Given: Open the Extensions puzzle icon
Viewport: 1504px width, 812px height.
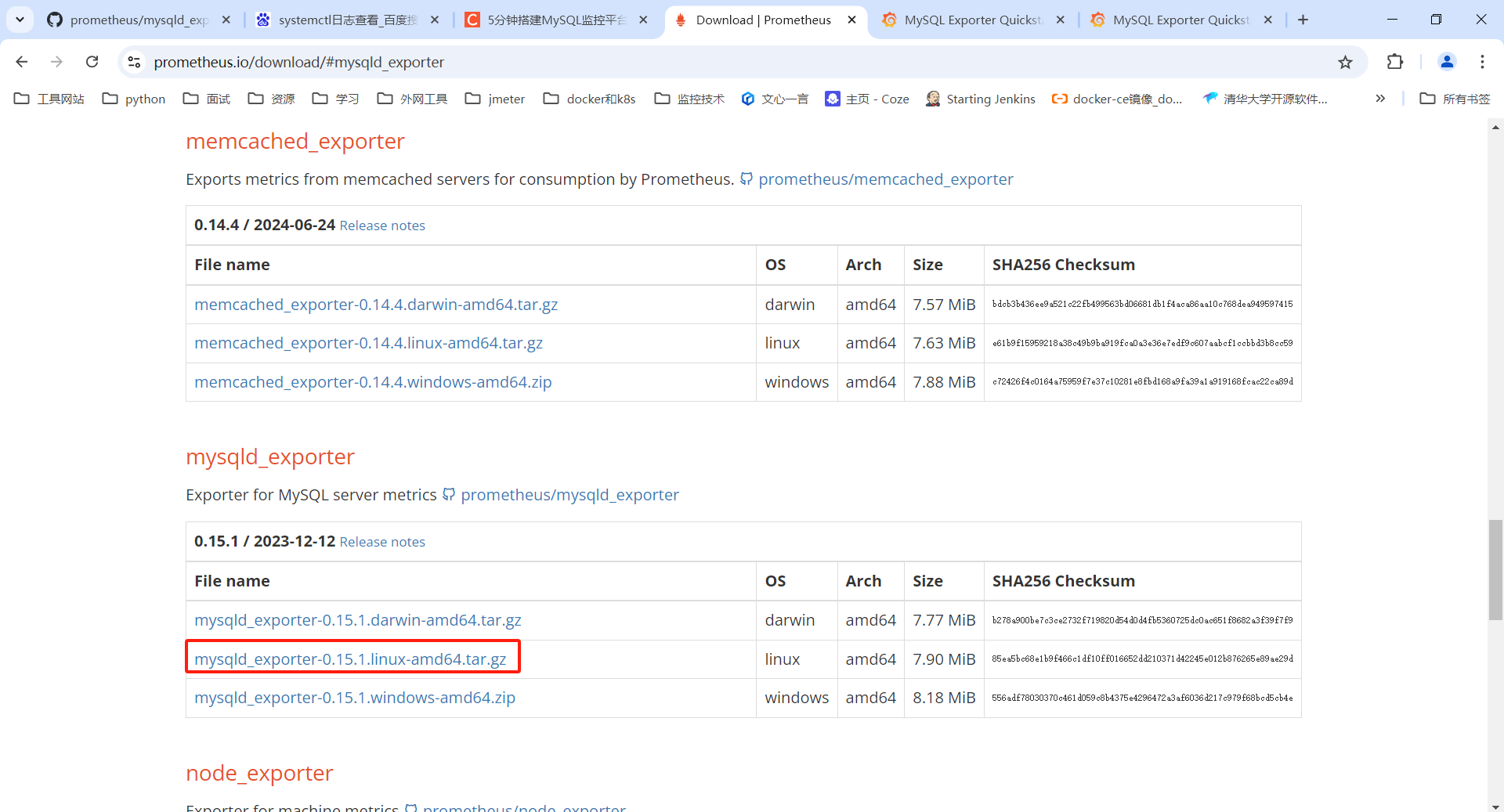Looking at the screenshot, I should (x=1395, y=62).
